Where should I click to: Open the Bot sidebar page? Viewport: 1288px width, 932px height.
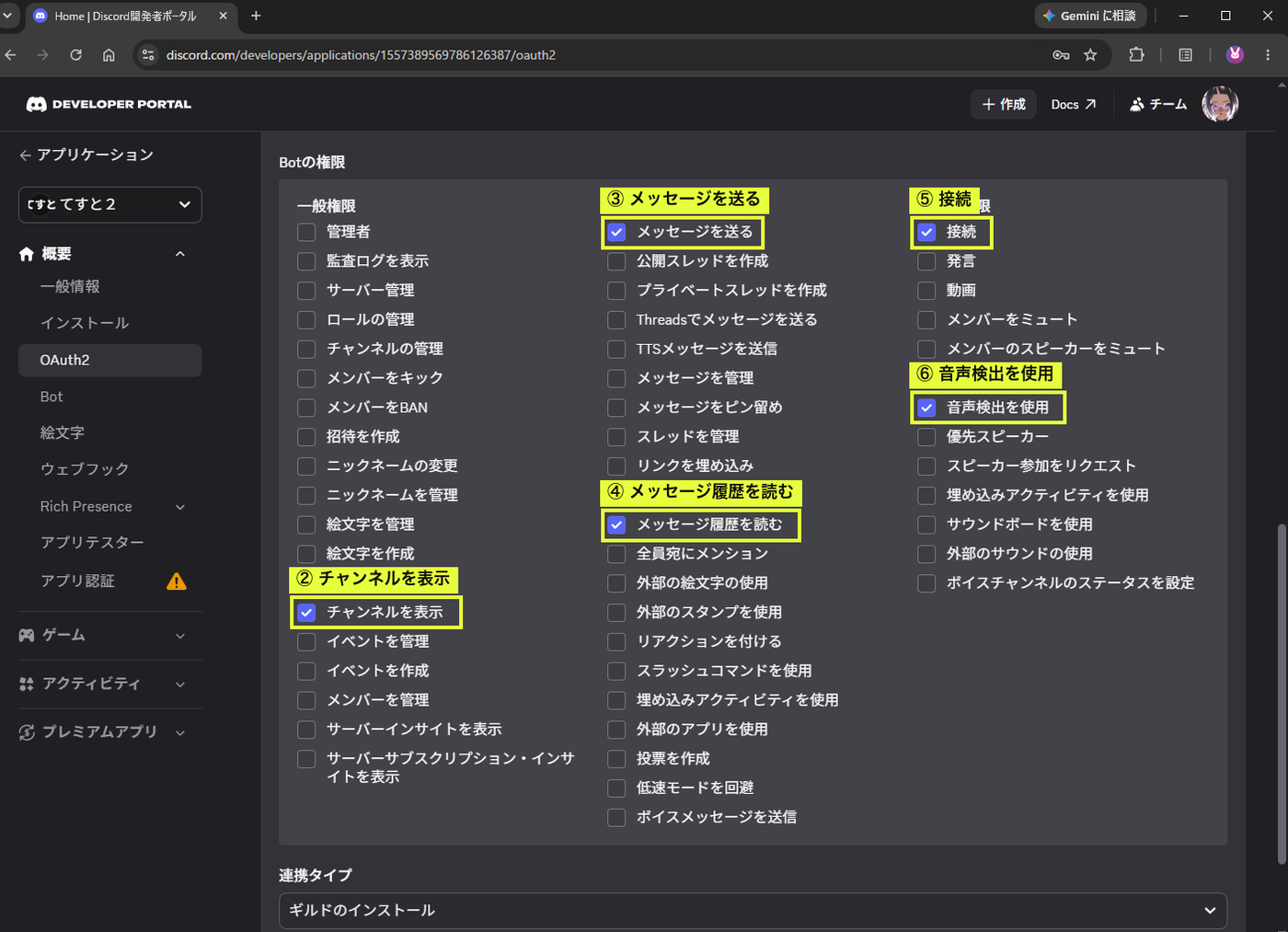click(52, 397)
